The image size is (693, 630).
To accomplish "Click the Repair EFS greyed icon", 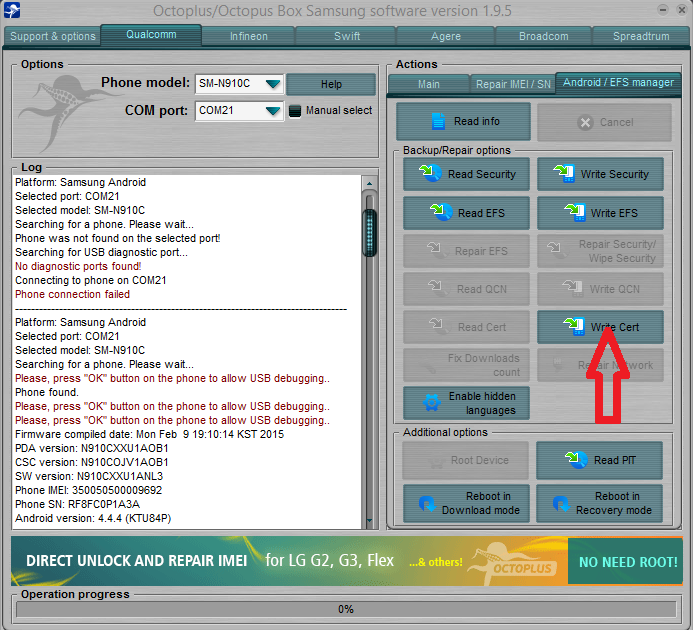I will coord(436,250).
